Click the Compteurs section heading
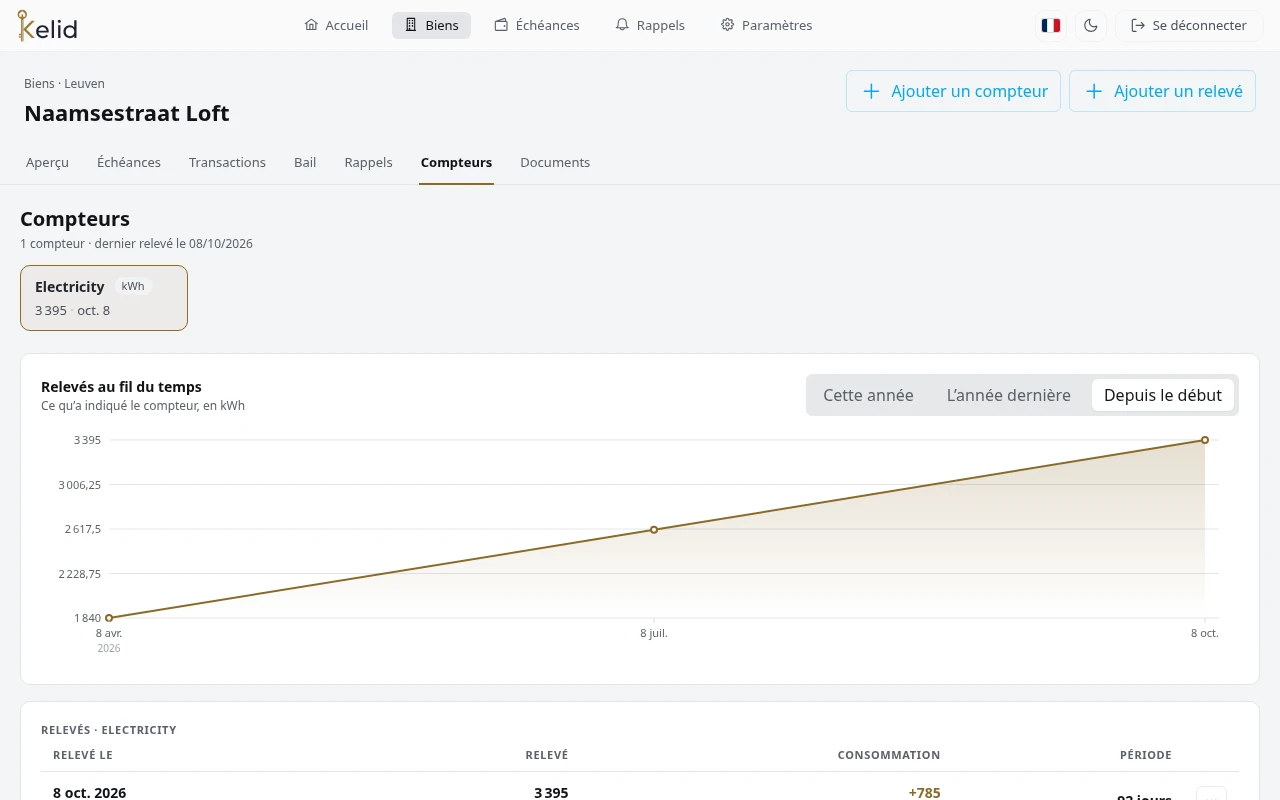Viewport: 1280px width, 800px height. (75, 219)
